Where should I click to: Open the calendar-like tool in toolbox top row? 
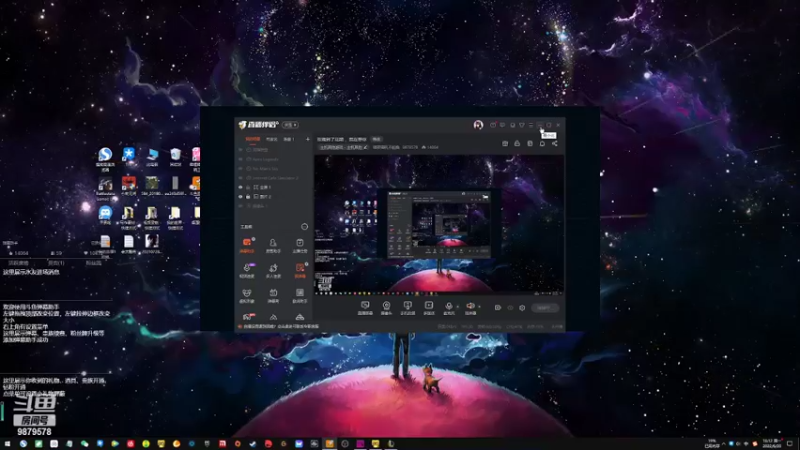pos(299,245)
